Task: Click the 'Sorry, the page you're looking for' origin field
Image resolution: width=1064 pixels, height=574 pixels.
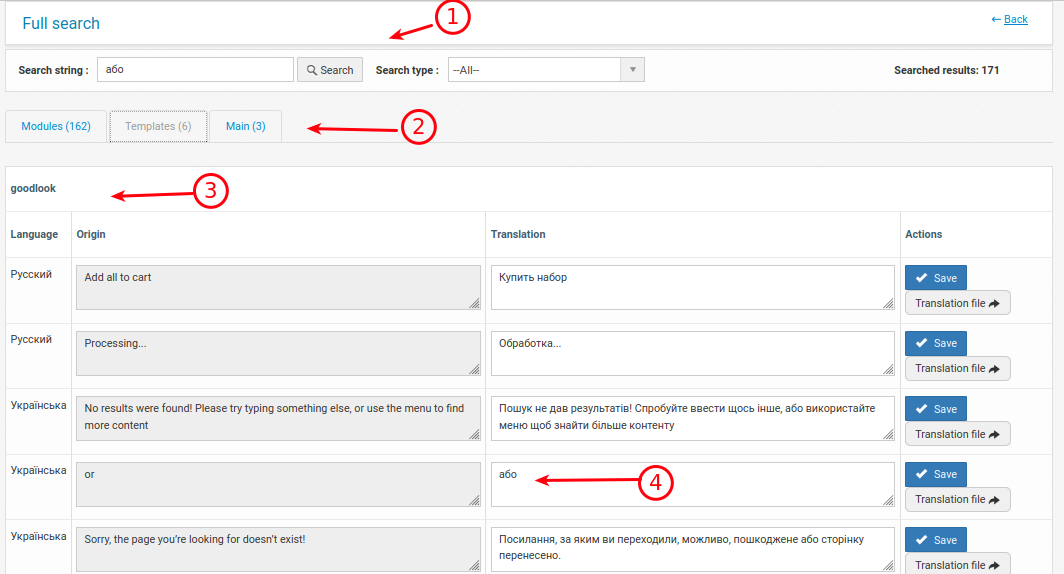Action: 278,549
